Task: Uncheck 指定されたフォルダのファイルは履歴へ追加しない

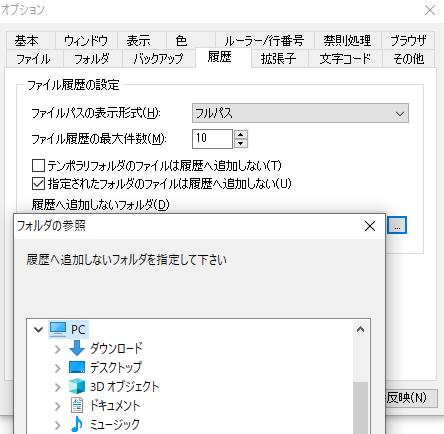Action: (38, 183)
